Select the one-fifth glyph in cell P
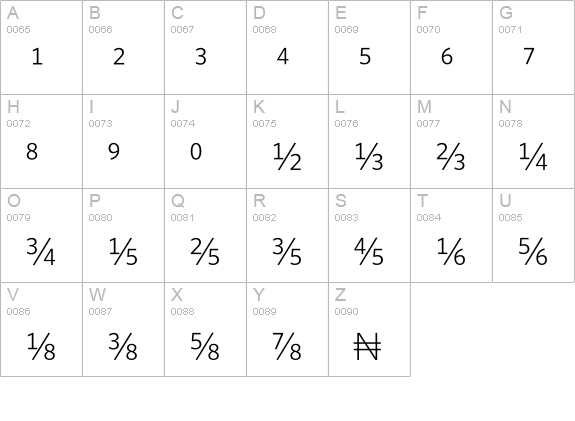Screen dimensions: 575x421 (x=123, y=251)
